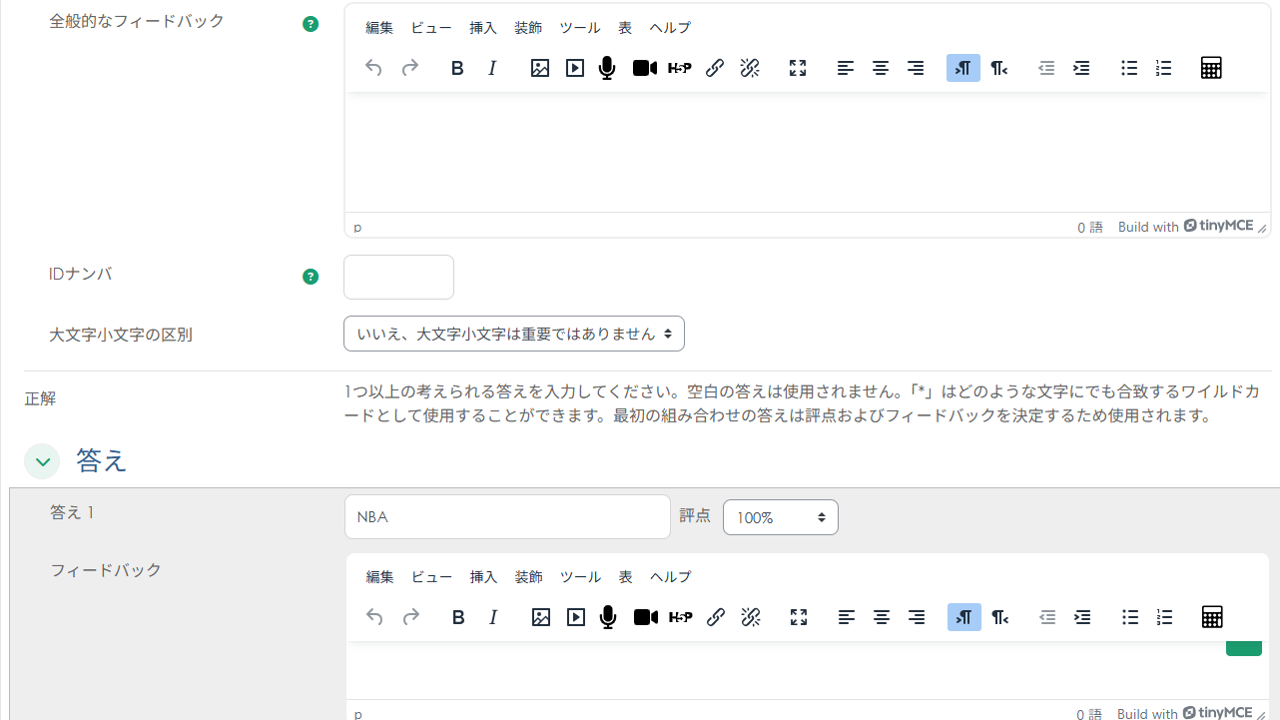Remove a link with the unlink icon

pos(749,68)
